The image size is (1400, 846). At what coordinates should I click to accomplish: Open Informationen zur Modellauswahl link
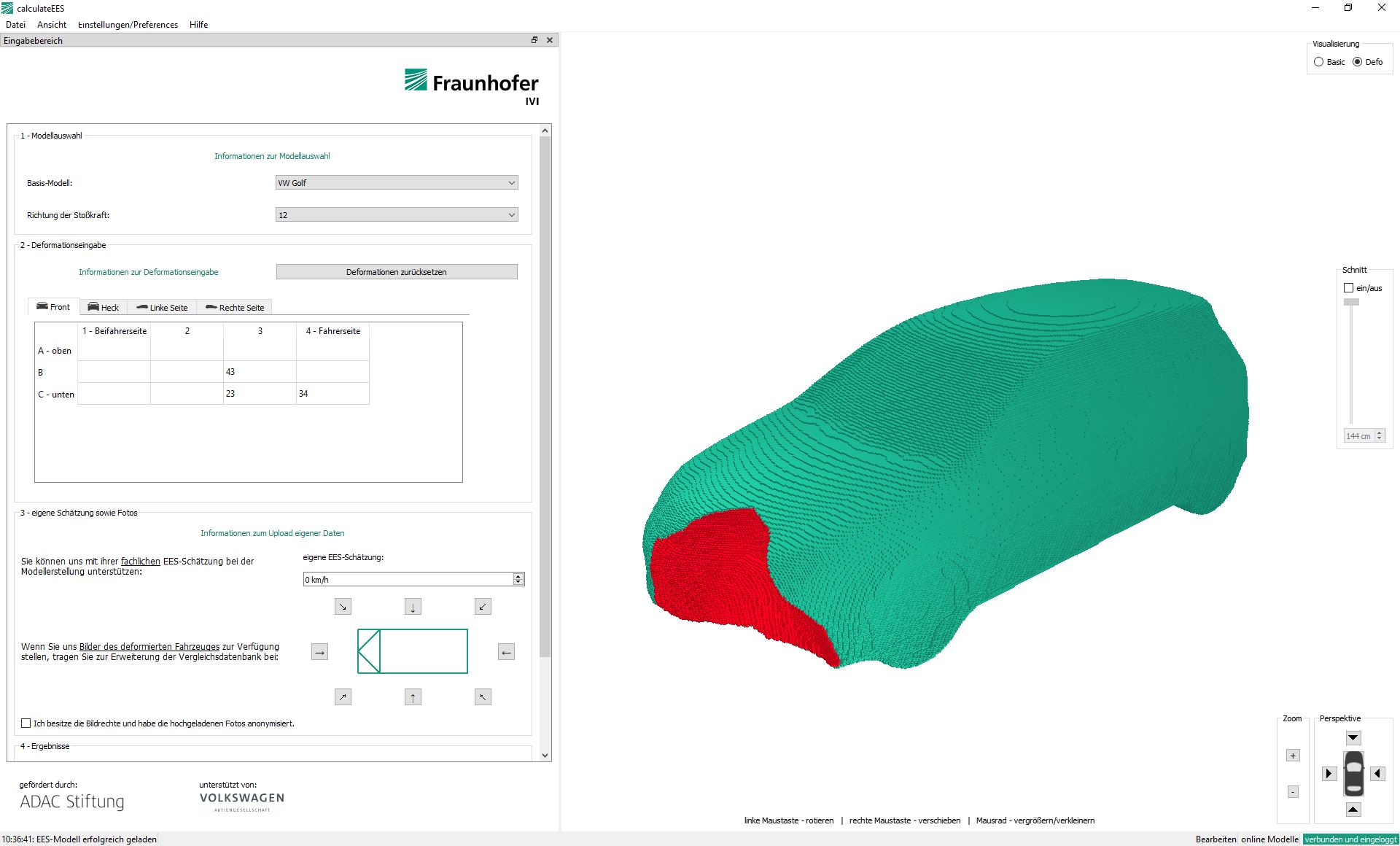click(272, 156)
